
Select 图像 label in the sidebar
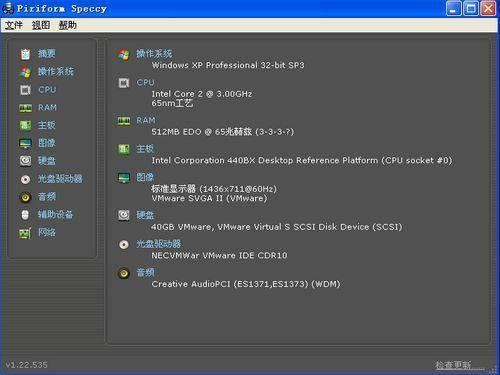coord(47,143)
